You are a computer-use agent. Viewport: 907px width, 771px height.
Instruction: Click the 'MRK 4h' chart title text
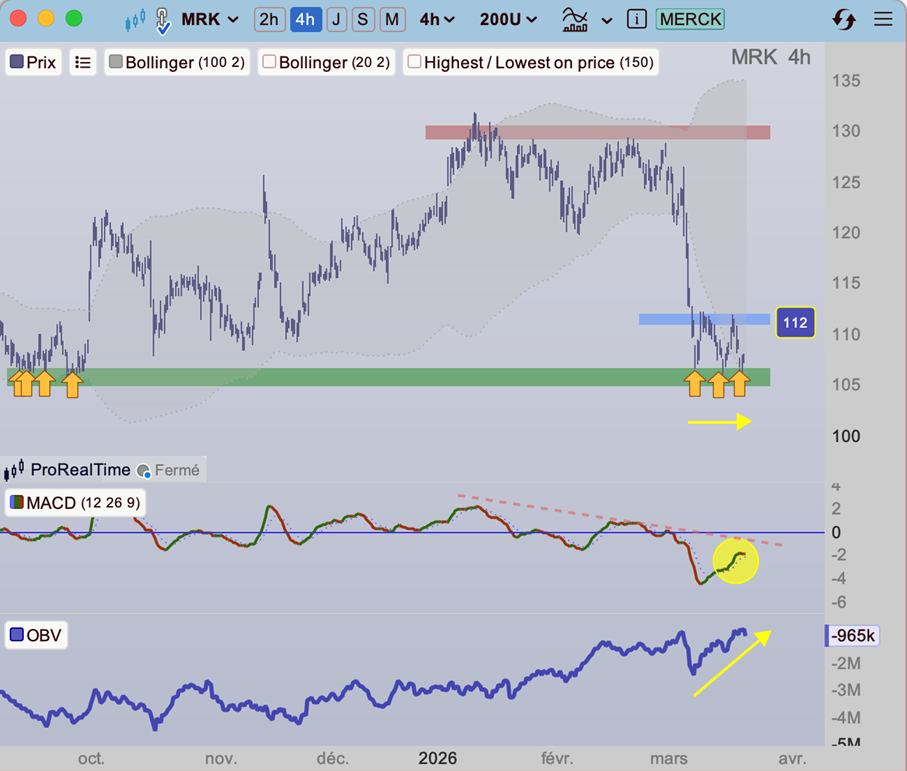[x=771, y=57]
